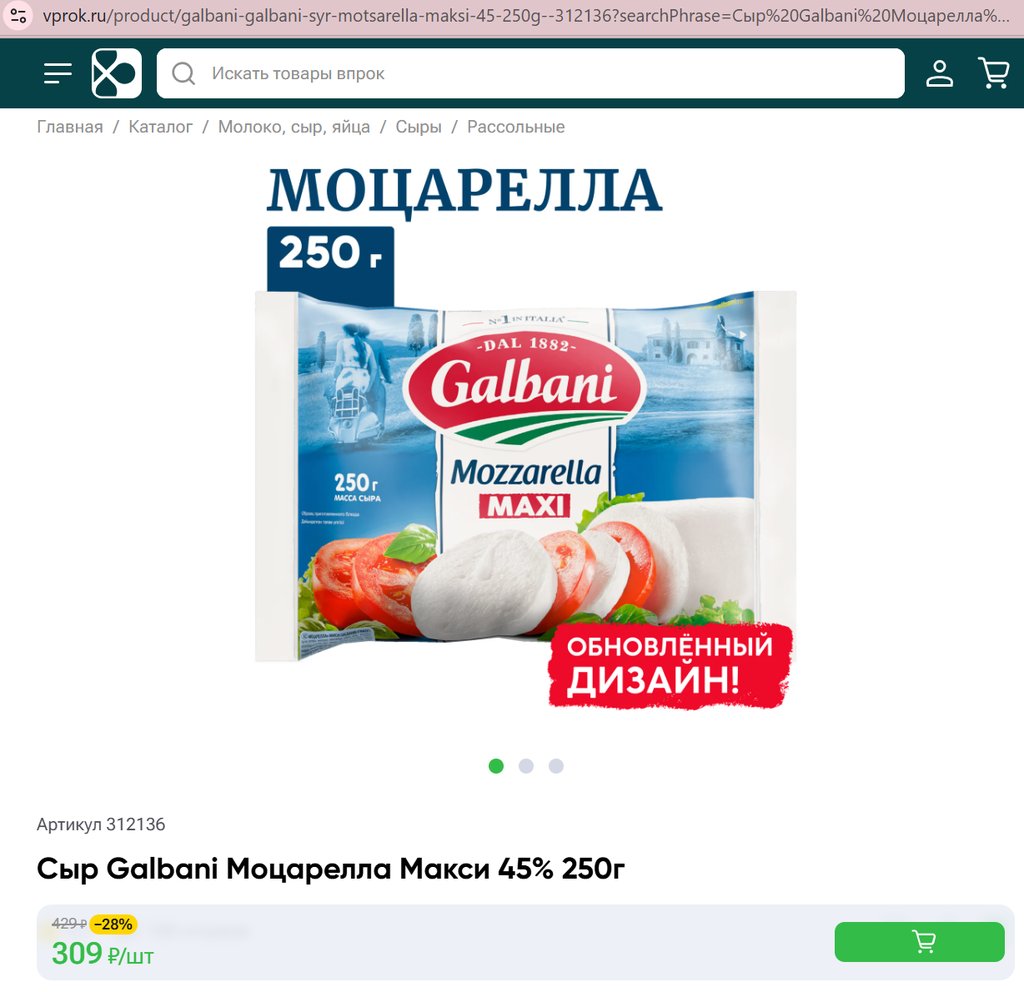1024x992 pixels.
Task: Click the site settings icon in address bar
Action: pos(18,16)
